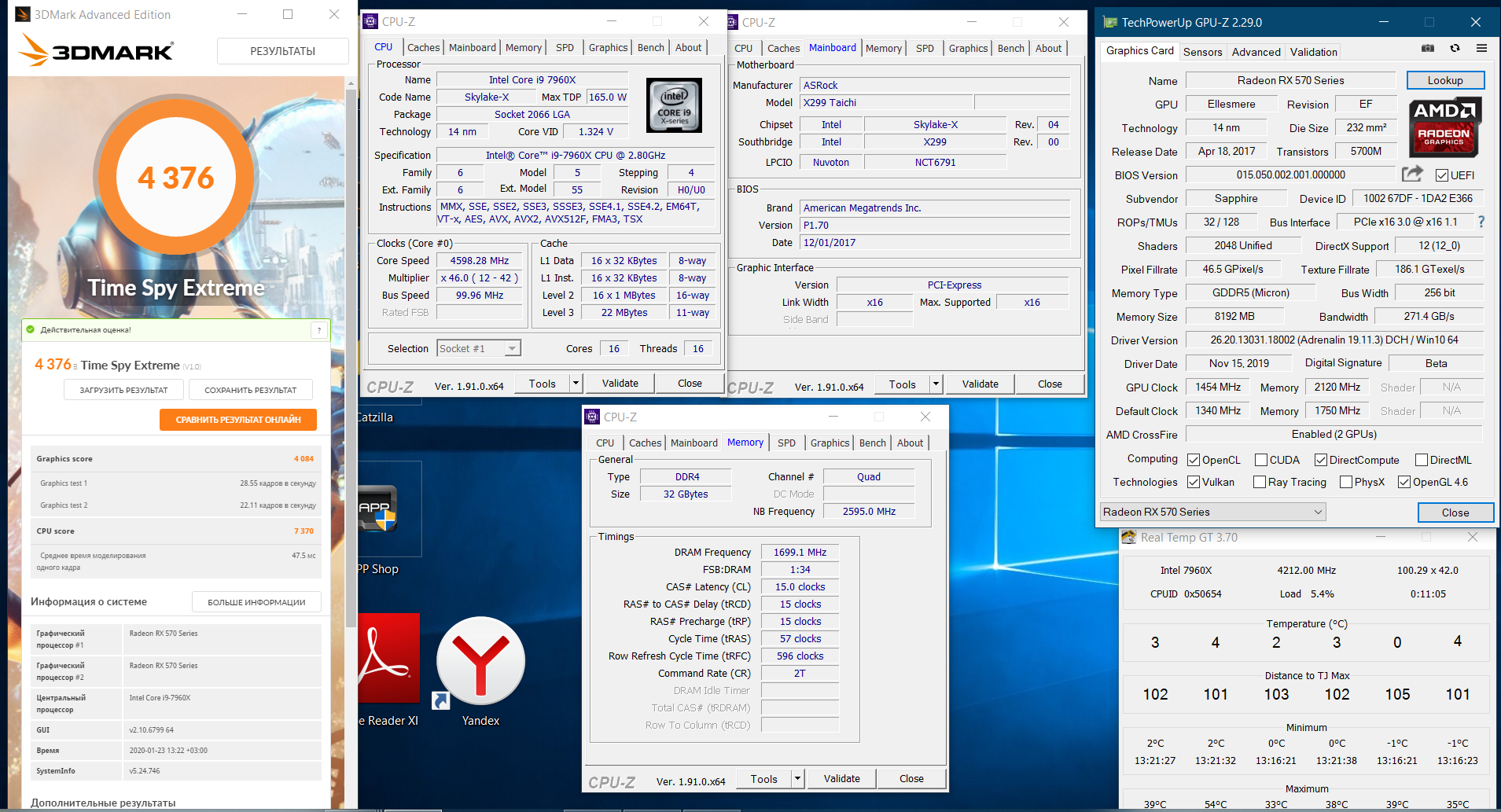1501x812 pixels.
Task: Click the 3DMark title bar icon
Action: pos(23,14)
